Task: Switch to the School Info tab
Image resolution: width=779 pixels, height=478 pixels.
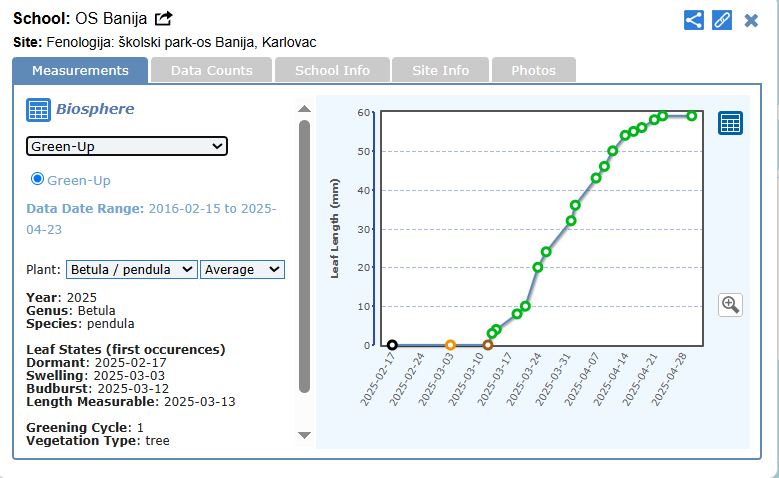Action: [x=332, y=70]
